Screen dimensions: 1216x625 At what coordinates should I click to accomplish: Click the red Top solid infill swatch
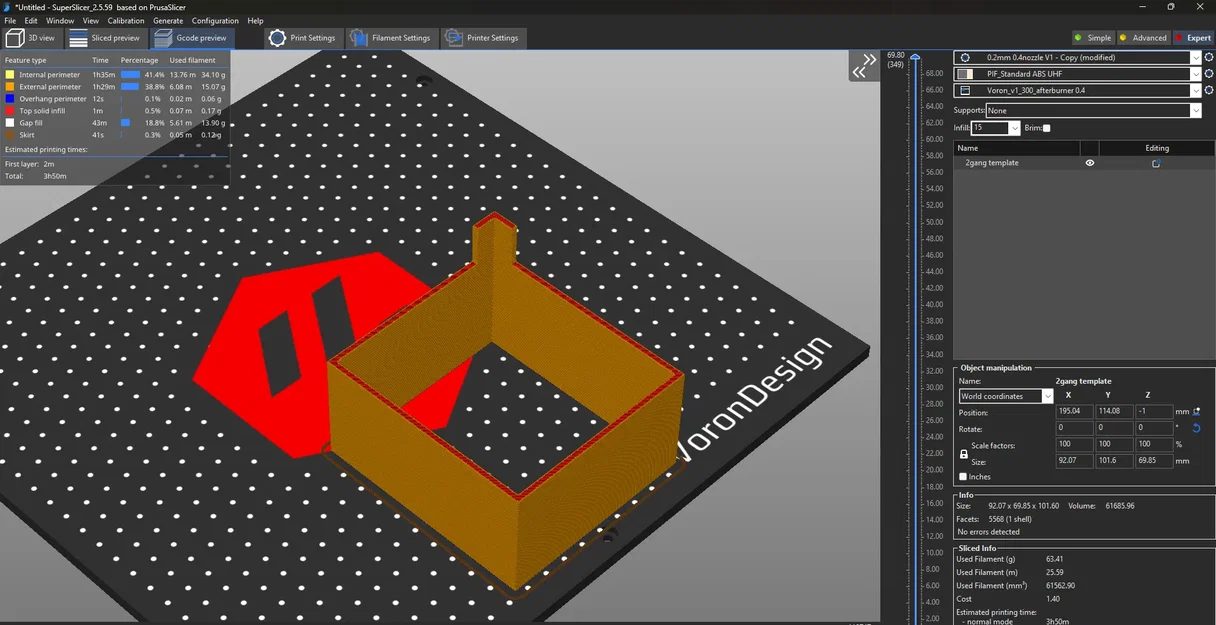tap(10, 111)
